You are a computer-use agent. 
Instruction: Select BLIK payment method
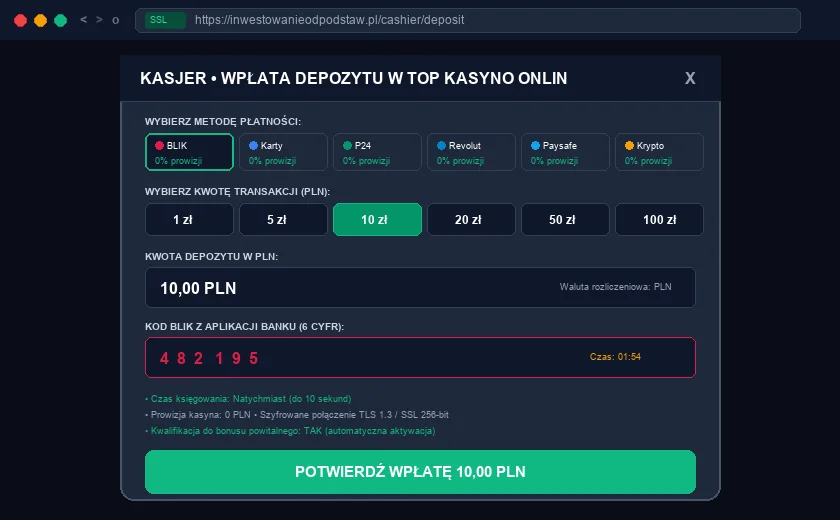pos(189,152)
